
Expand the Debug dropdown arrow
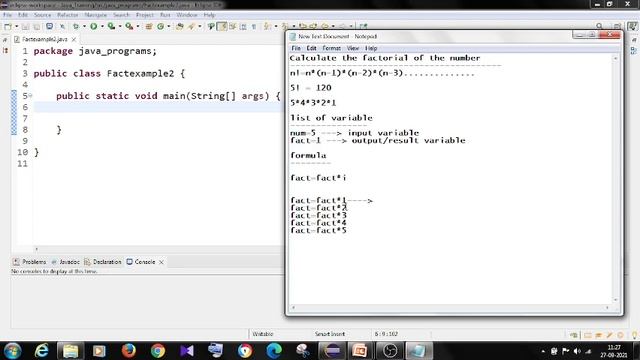tap(84, 27)
